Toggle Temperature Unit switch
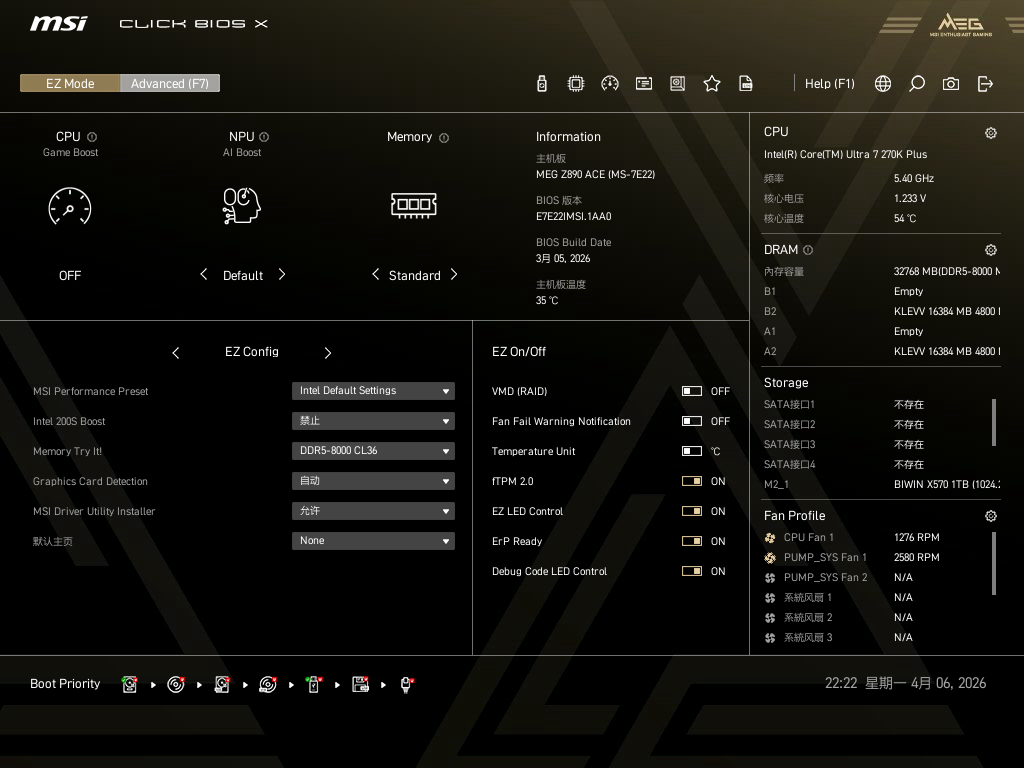The width and height of the screenshot is (1024, 768). (x=692, y=451)
